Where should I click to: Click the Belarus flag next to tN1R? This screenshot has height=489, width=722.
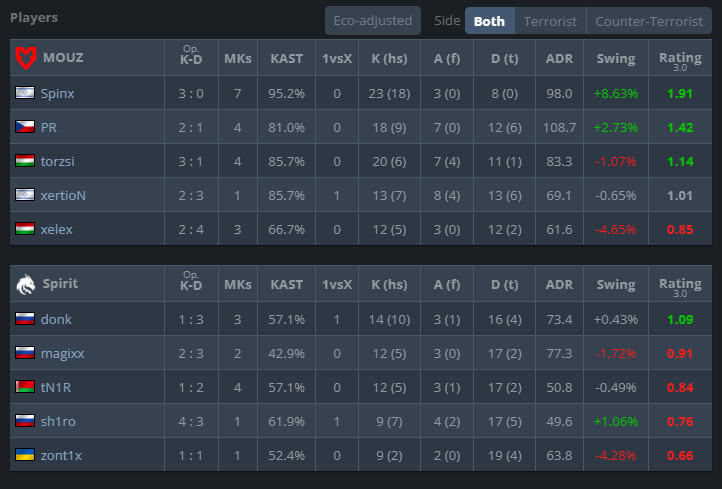[x=25, y=387]
